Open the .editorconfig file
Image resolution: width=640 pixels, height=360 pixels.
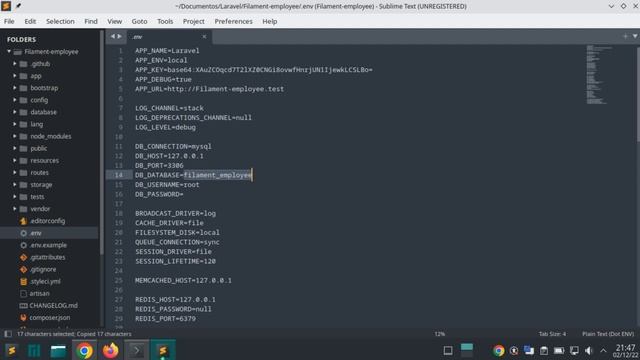tap(47, 221)
